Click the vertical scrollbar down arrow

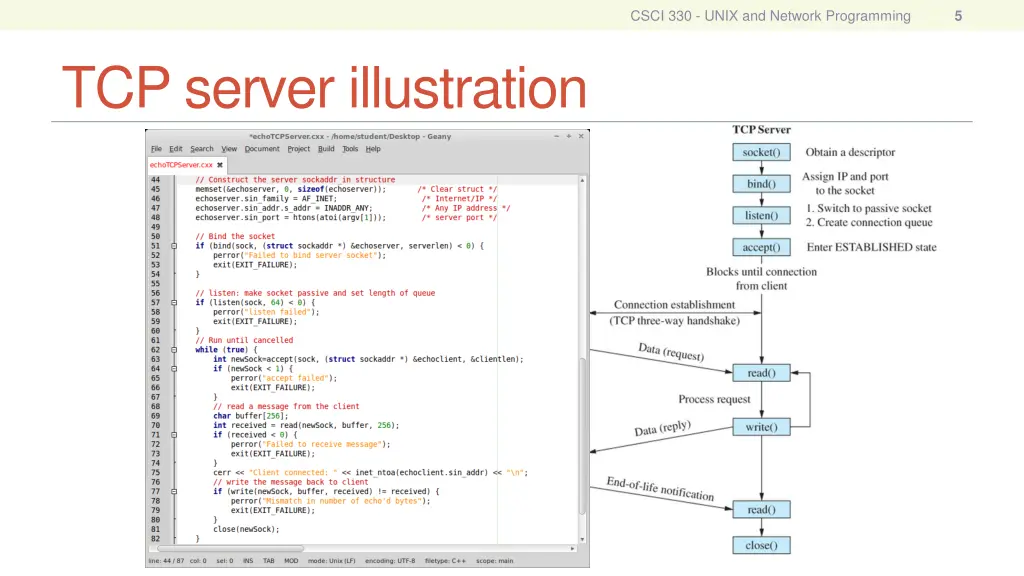click(583, 540)
